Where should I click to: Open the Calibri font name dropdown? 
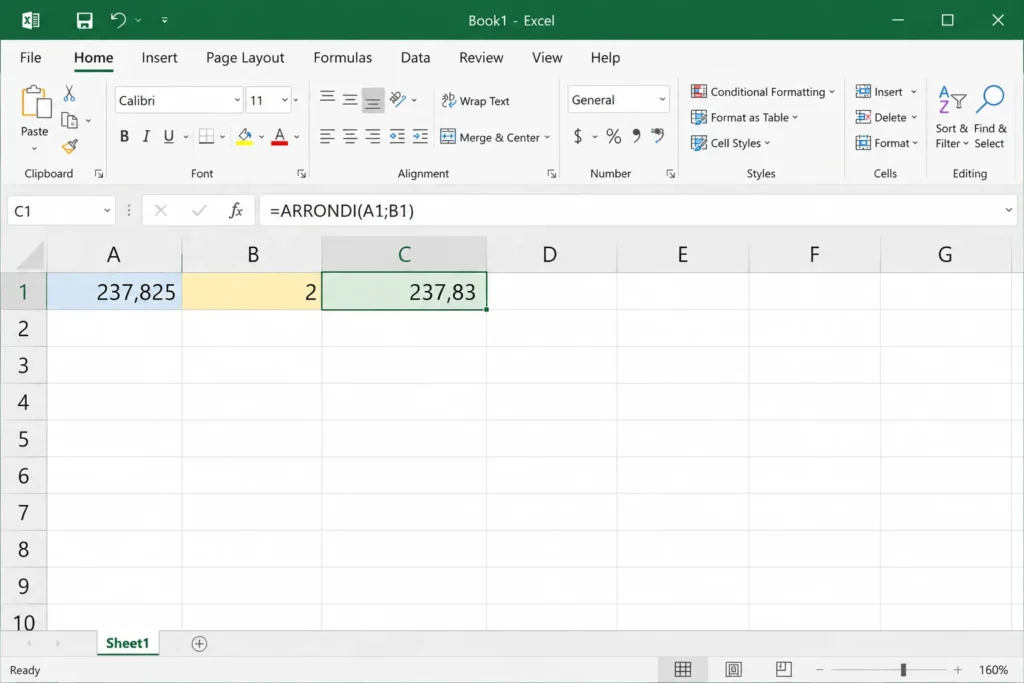tap(237, 101)
